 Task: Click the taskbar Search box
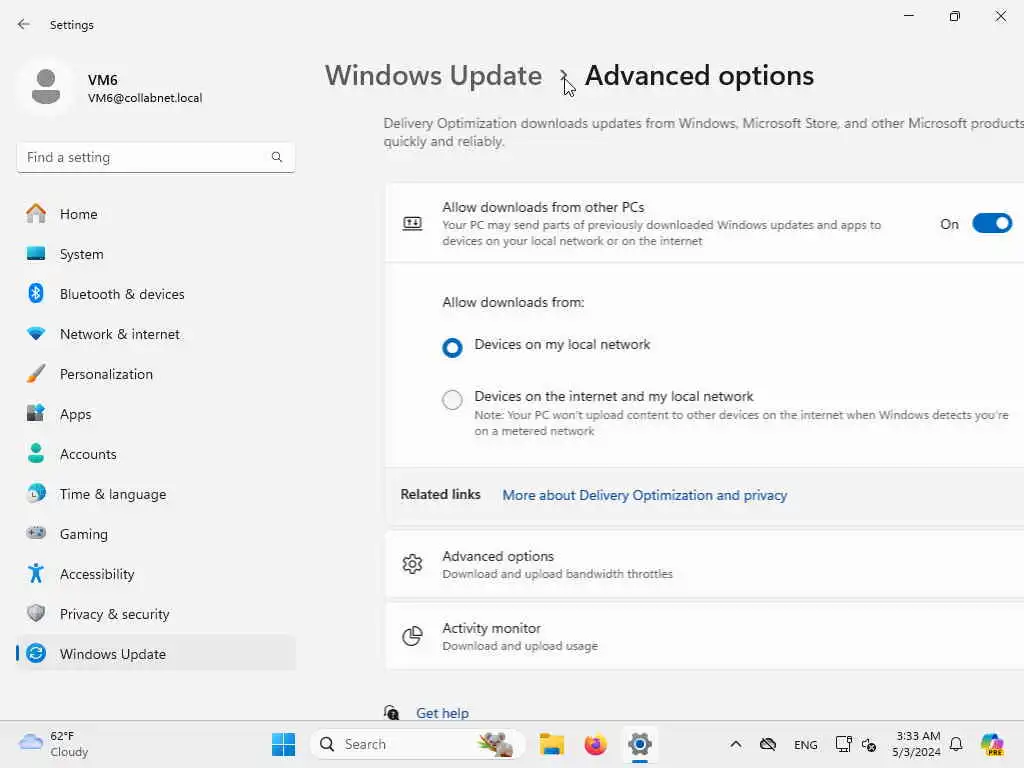click(418, 744)
